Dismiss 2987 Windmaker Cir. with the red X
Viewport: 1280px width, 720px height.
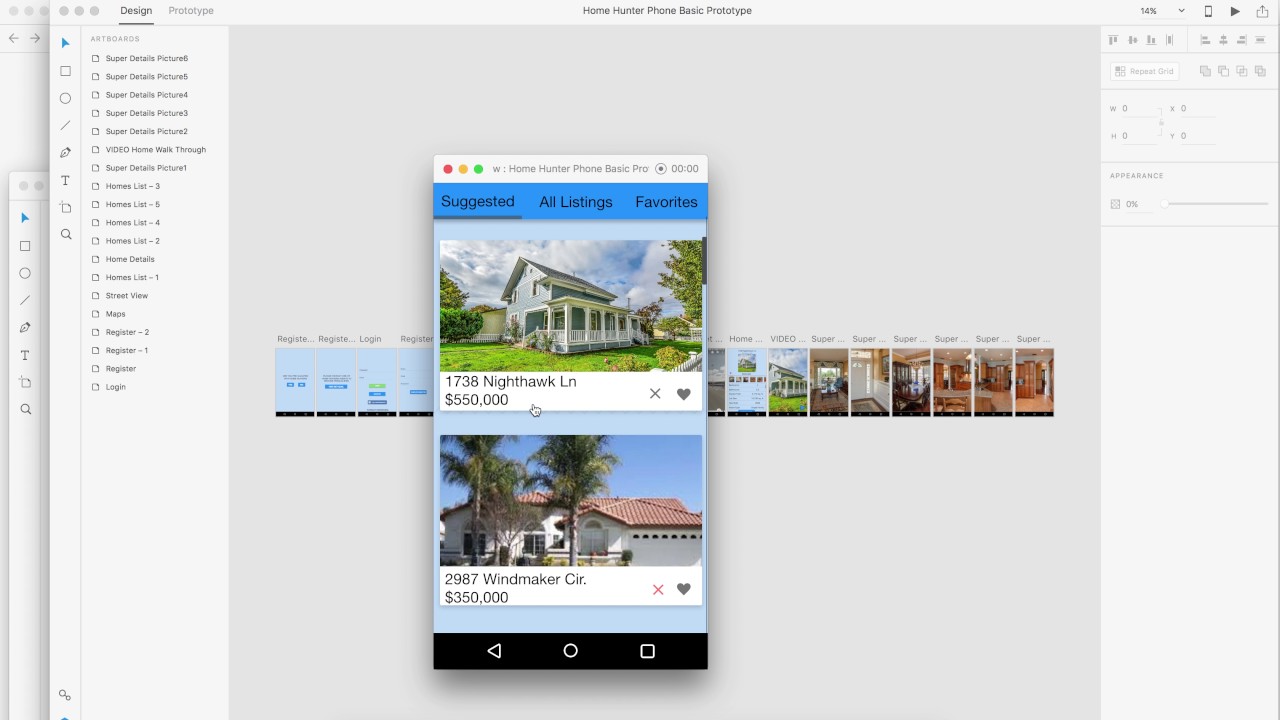[658, 590]
